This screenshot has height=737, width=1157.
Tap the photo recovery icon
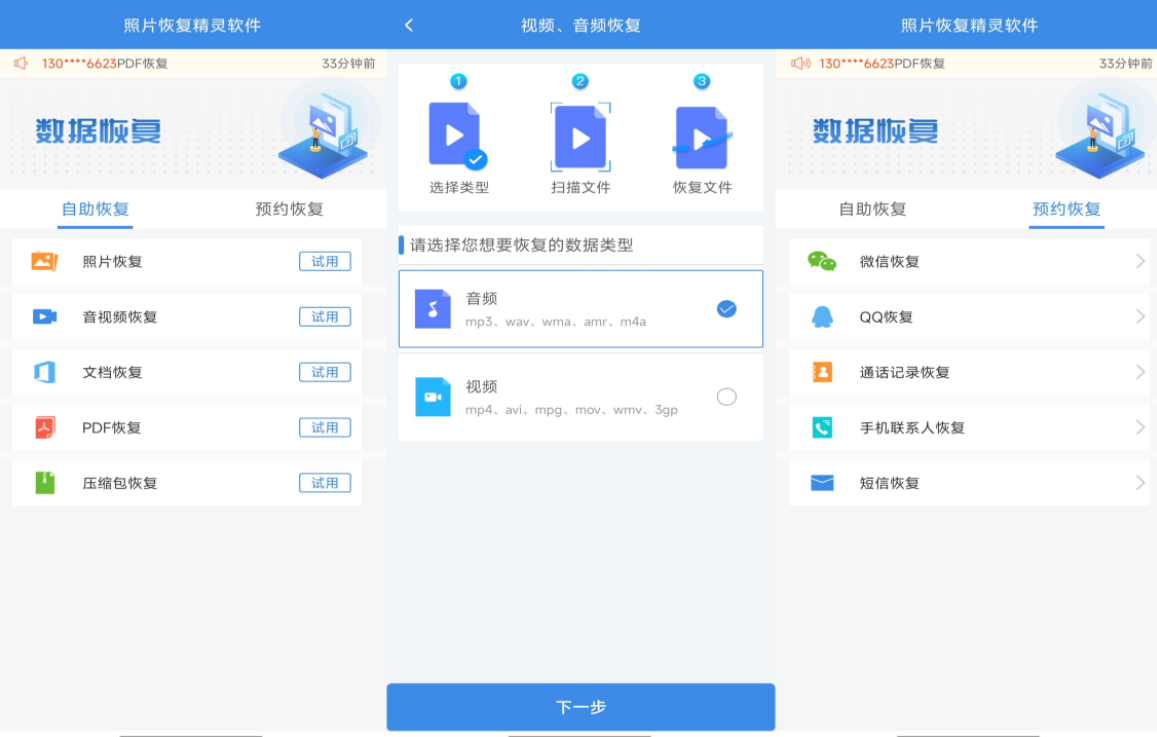click(44, 261)
